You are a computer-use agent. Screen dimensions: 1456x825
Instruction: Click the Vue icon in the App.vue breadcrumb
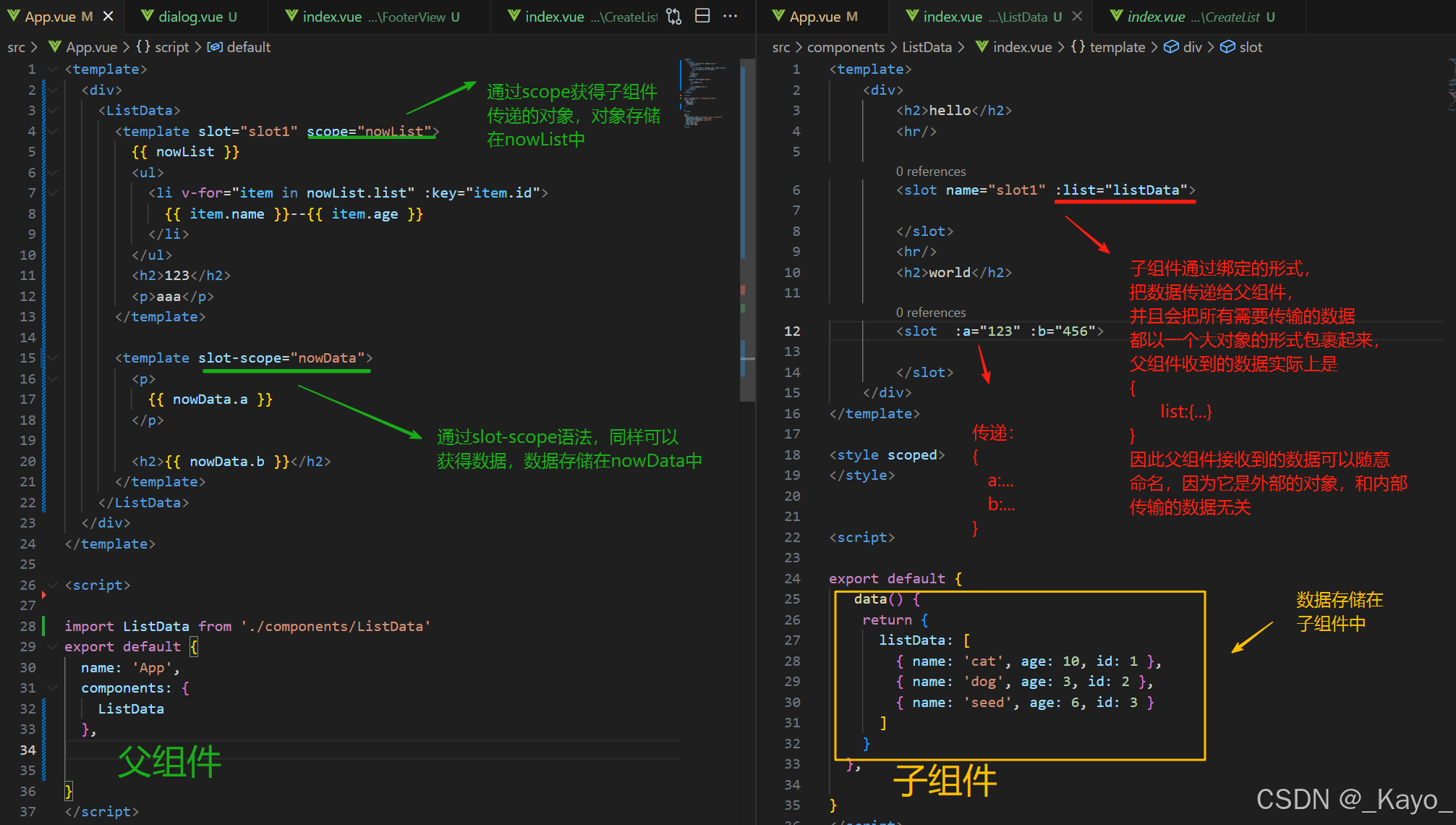tap(54, 47)
